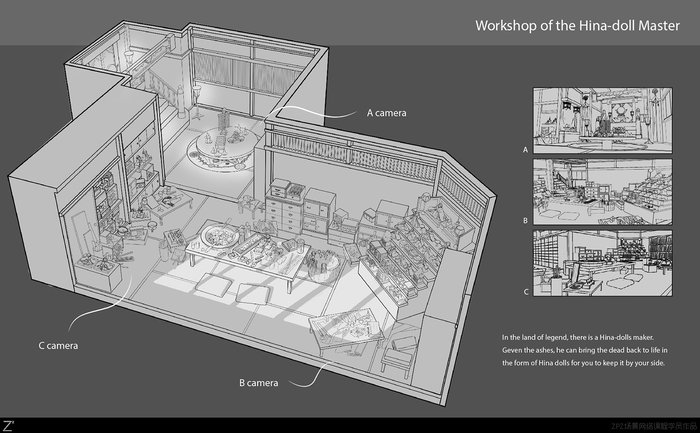Click the Z logo in bottom-left corner
700x433 pixels.
click(9, 425)
